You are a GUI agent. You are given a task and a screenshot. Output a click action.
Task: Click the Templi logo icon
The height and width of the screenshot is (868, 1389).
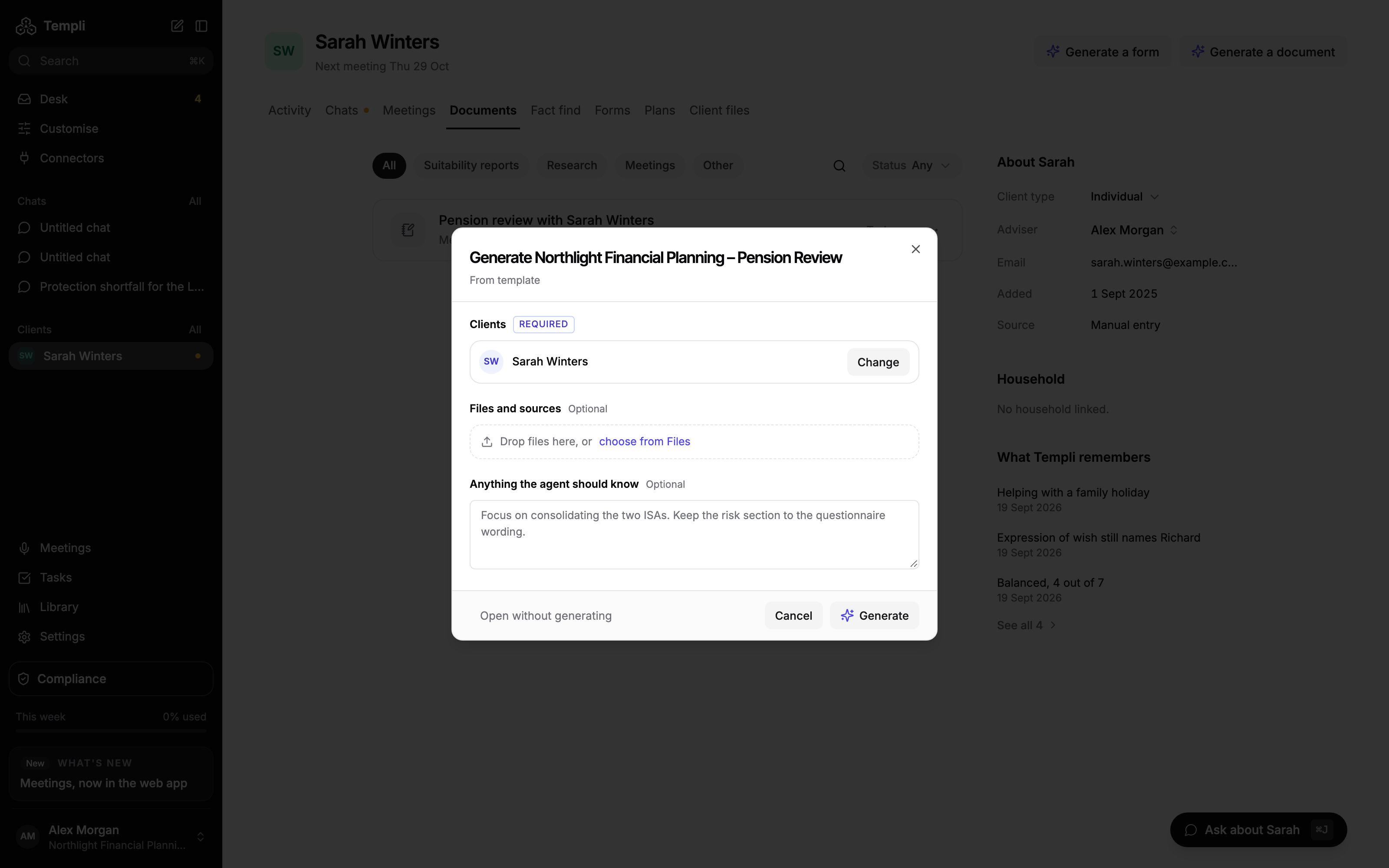point(26,26)
